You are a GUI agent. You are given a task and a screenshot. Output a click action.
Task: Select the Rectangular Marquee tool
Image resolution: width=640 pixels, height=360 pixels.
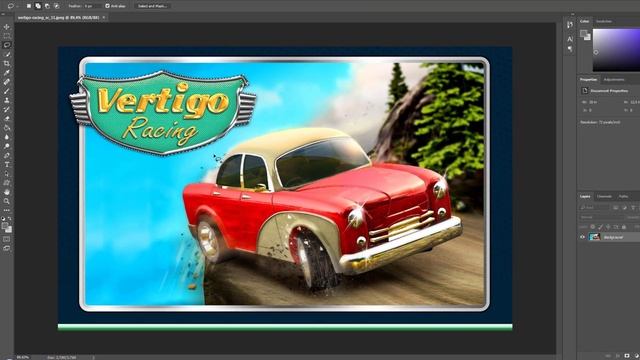pyautogui.click(x=7, y=36)
